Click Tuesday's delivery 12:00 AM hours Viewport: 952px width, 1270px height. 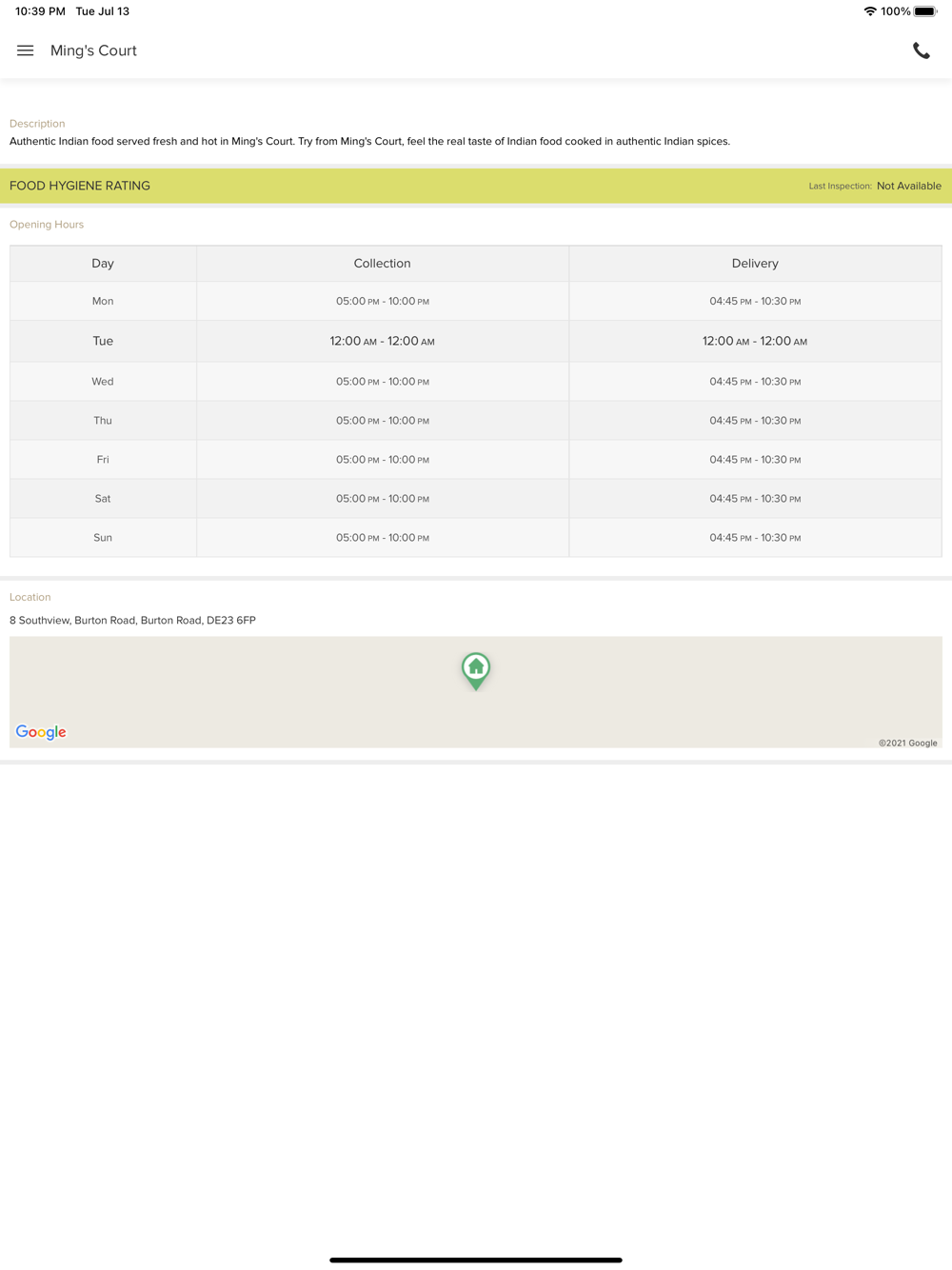click(755, 341)
